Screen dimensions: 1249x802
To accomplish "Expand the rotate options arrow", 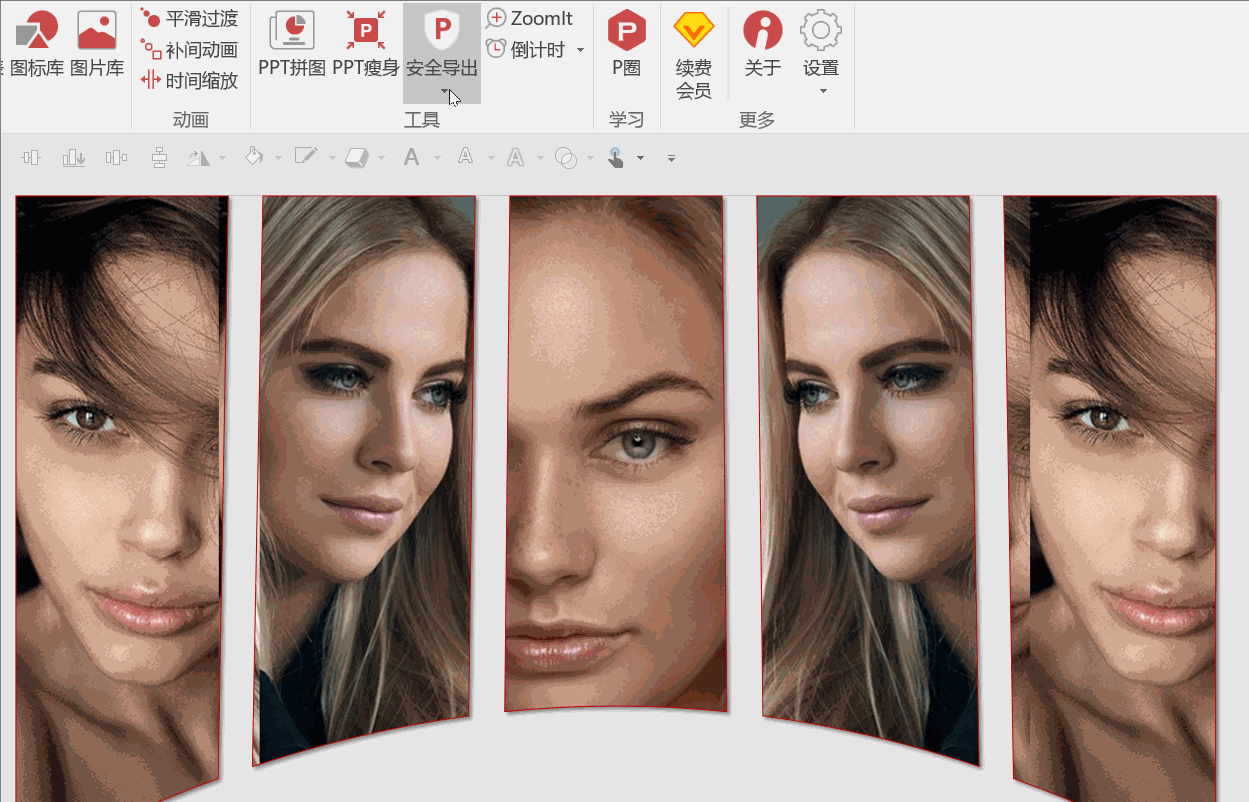I will 222,158.
